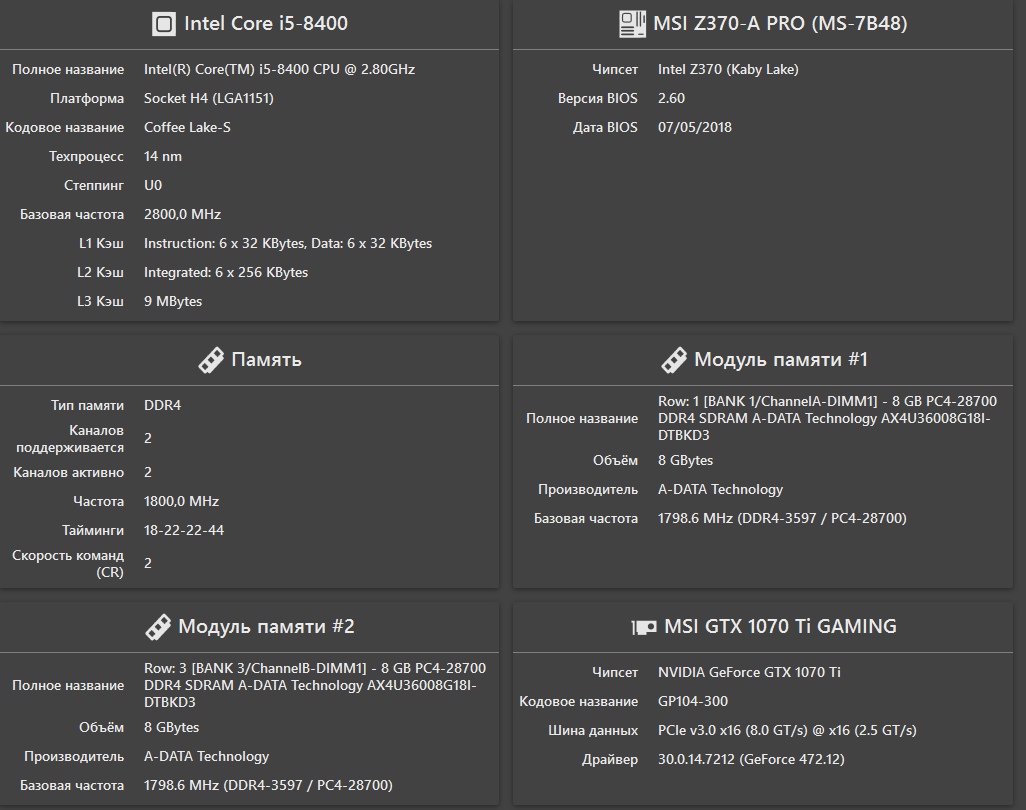Click the CPU chip icon beside Intel Core i5-8400
This screenshot has width=1026, height=810.
point(164,24)
